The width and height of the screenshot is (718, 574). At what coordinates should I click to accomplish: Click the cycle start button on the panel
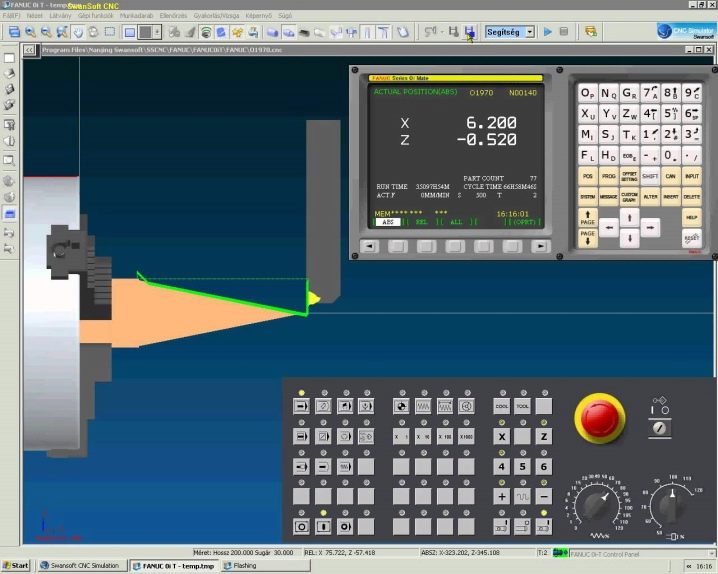pyautogui.click(x=301, y=527)
